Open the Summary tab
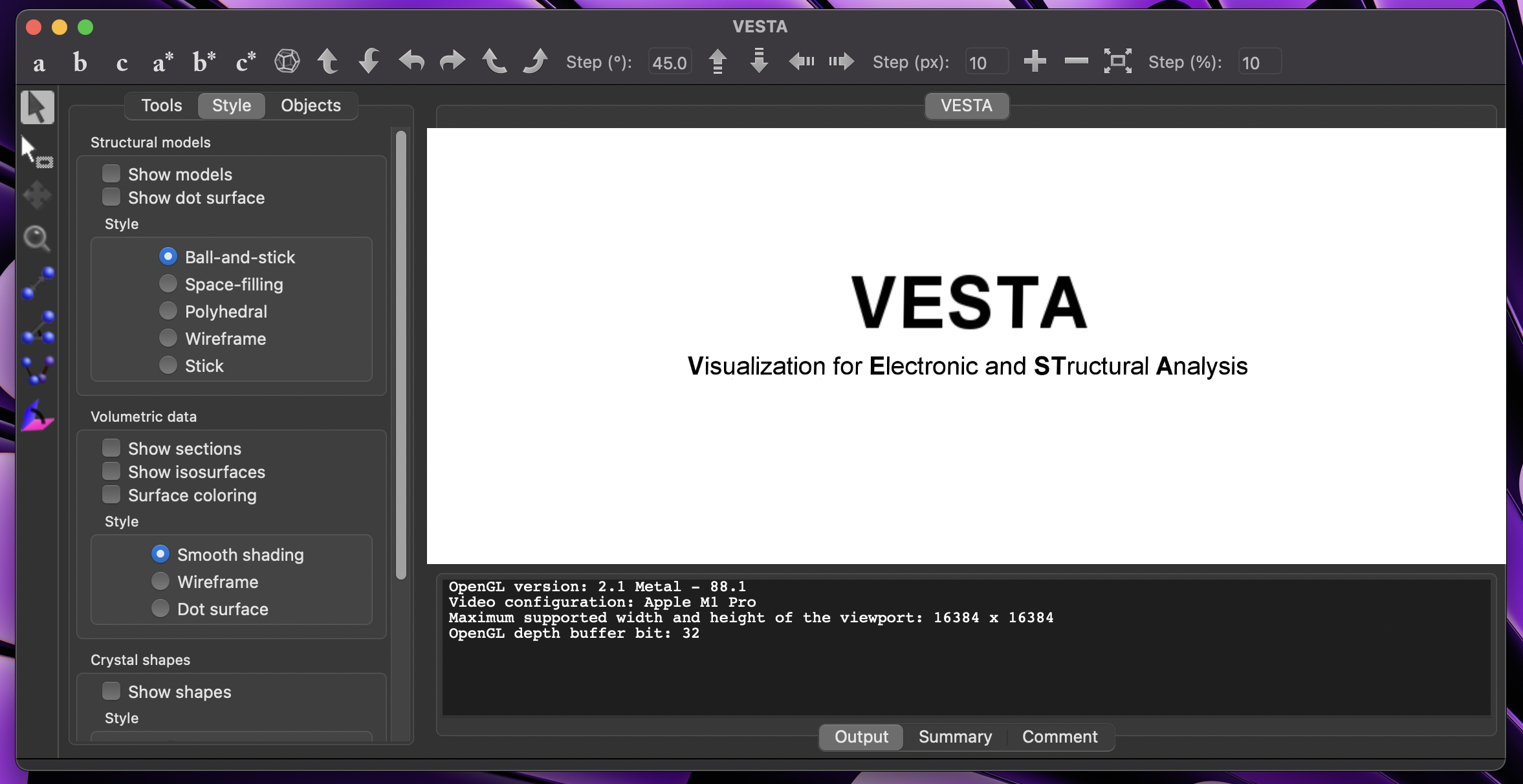The height and width of the screenshot is (784, 1523). click(955, 737)
